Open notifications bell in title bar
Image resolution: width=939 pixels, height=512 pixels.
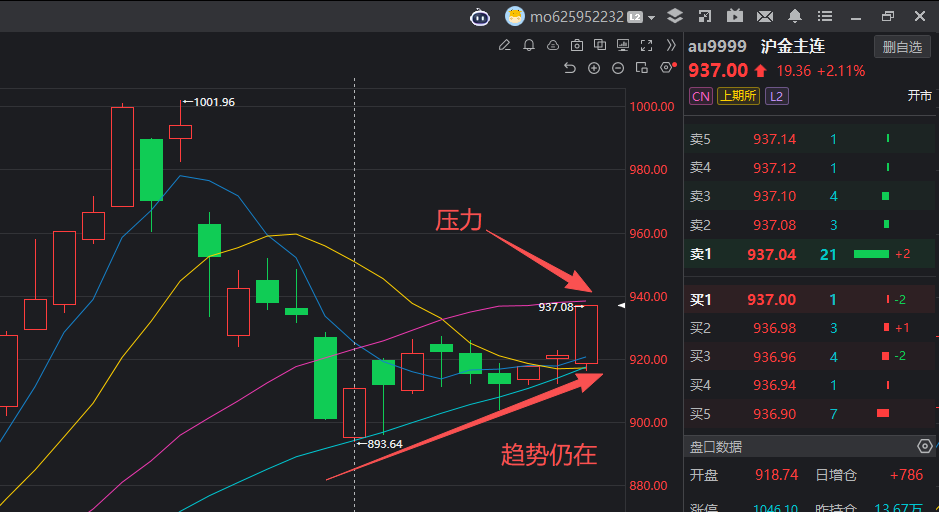795,16
